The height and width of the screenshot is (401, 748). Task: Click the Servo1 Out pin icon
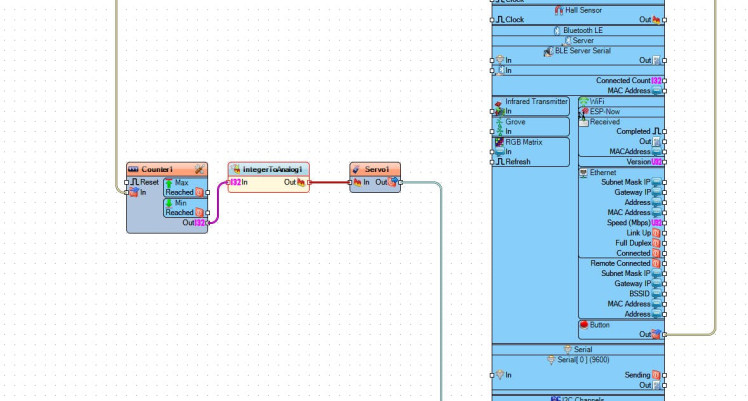point(394,182)
